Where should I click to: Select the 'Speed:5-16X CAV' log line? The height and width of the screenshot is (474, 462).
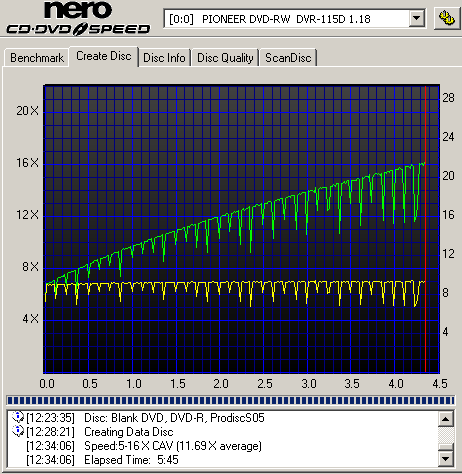coord(173,446)
